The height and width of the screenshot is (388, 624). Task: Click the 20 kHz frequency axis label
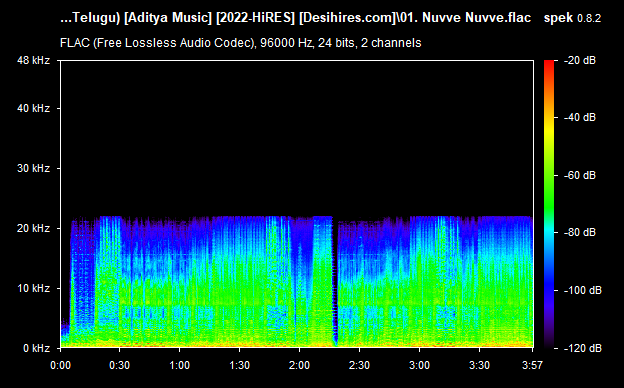point(33,228)
